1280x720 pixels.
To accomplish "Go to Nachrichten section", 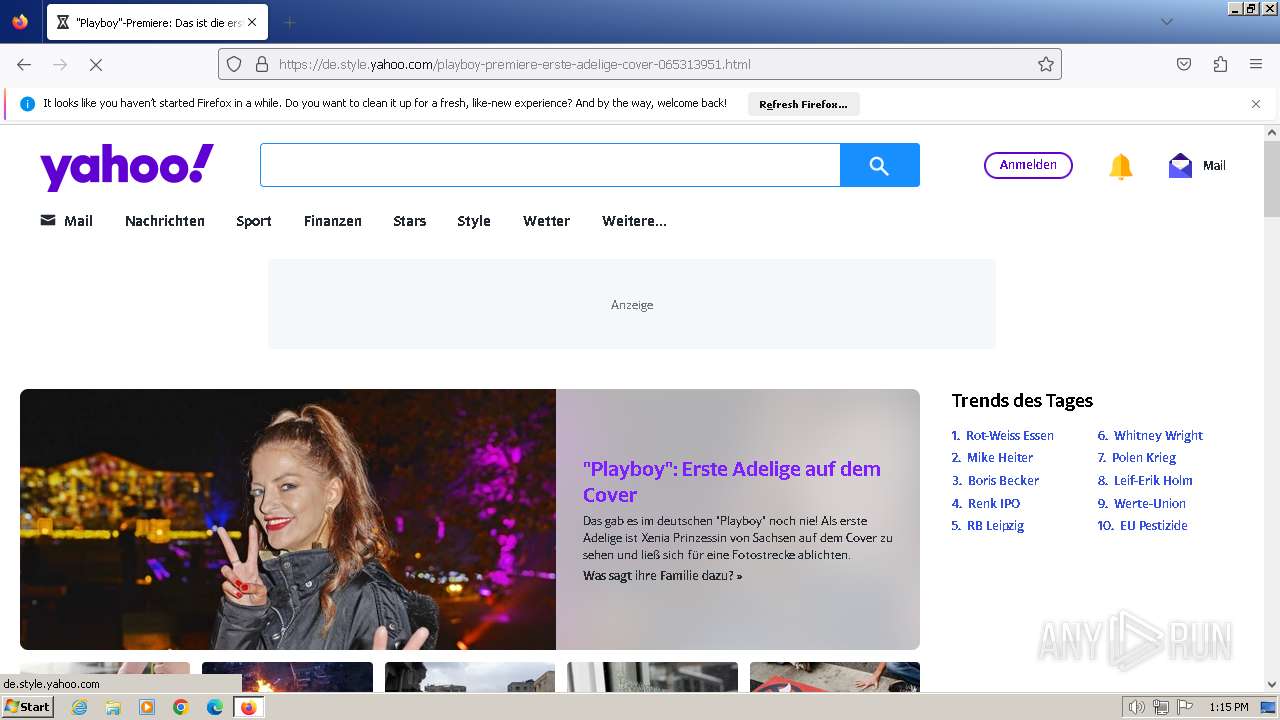I will pos(165,221).
